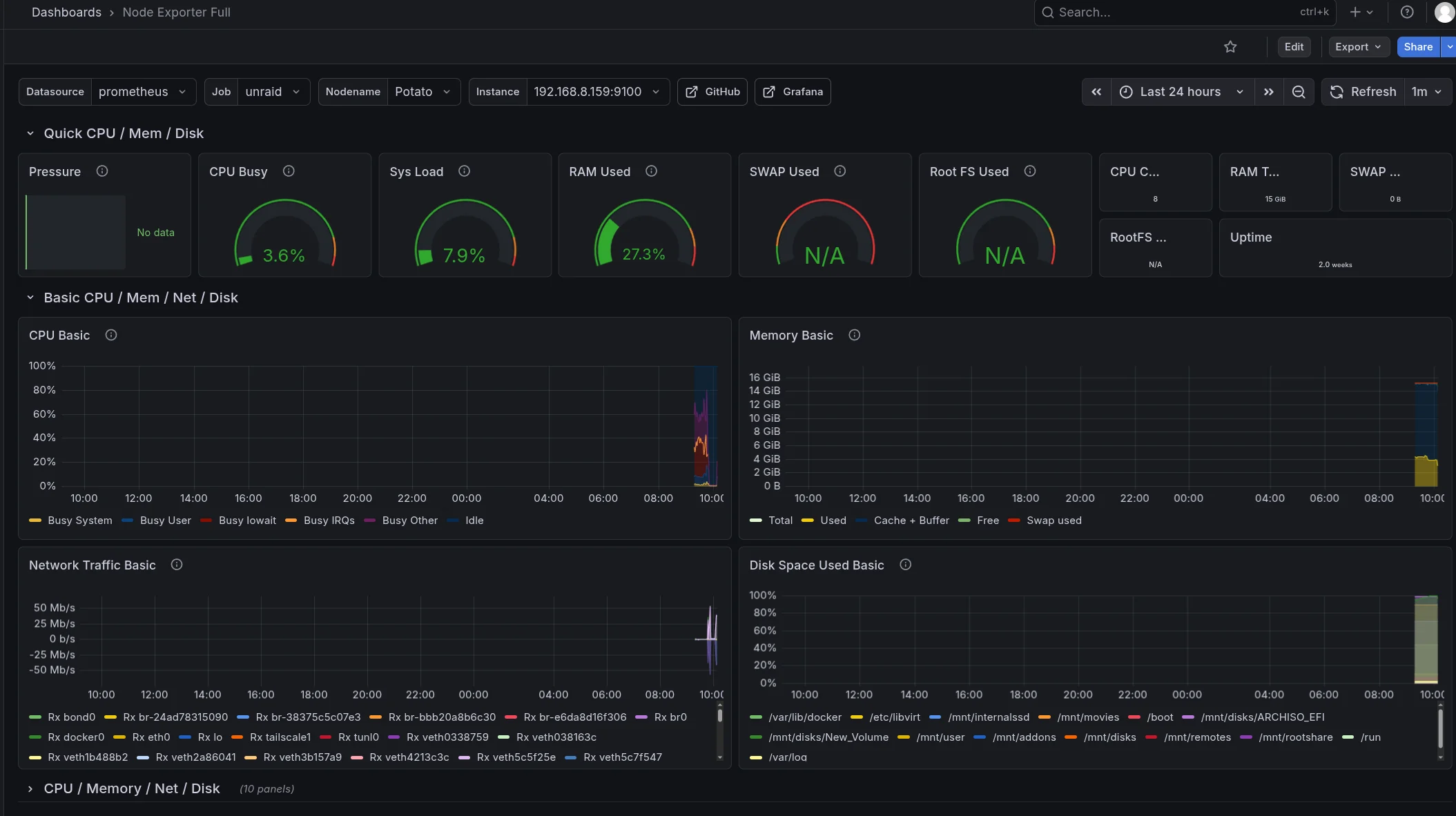The image size is (1456, 816).
Task: Toggle Rx eth0 series in Network legend
Action: (151, 737)
